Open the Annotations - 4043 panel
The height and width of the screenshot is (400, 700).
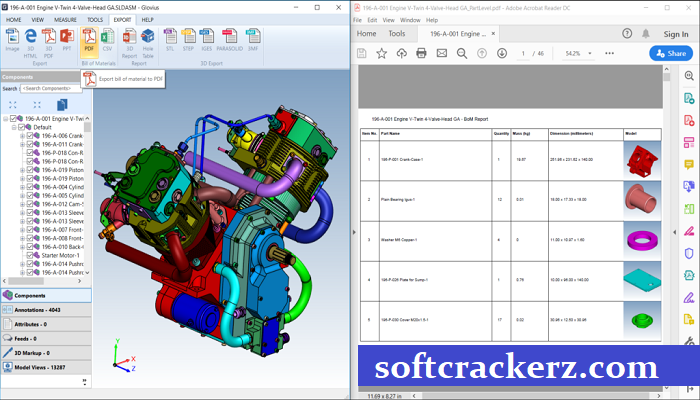pyautogui.click(x=46, y=310)
